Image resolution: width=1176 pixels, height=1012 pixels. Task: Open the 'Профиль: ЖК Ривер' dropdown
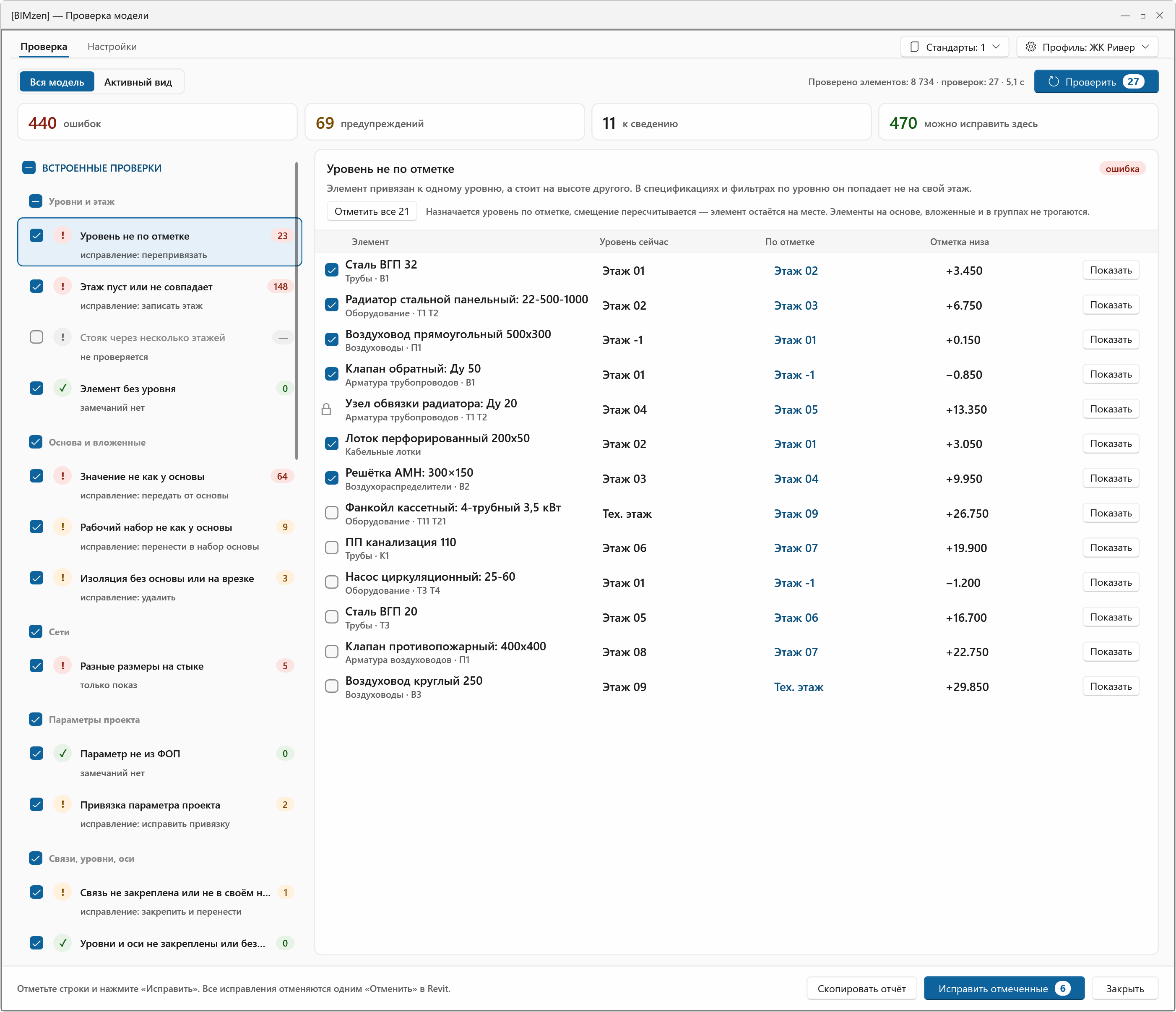(1087, 47)
